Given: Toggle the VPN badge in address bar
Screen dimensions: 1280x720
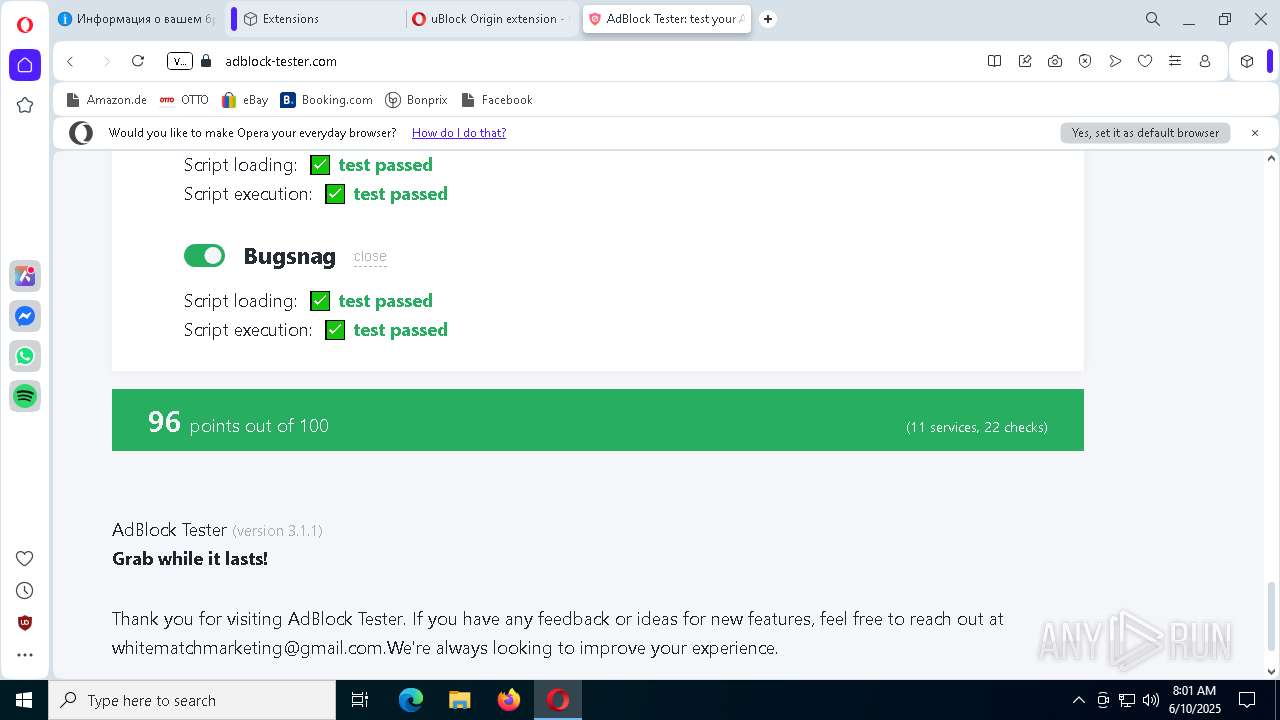Looking at the screenshot, I should [x=179, y=61].
